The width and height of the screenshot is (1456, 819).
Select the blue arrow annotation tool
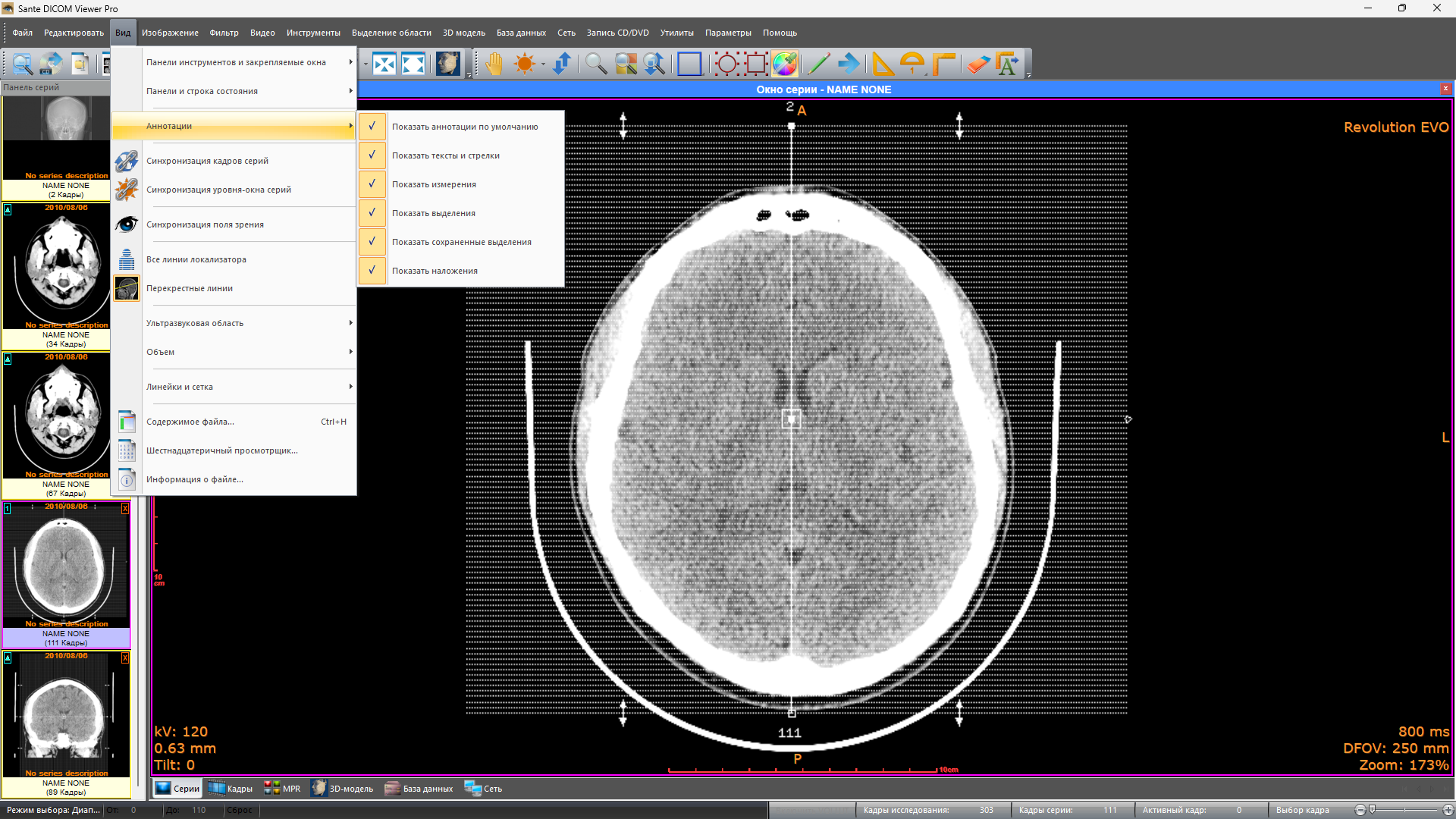pos(849,64)
